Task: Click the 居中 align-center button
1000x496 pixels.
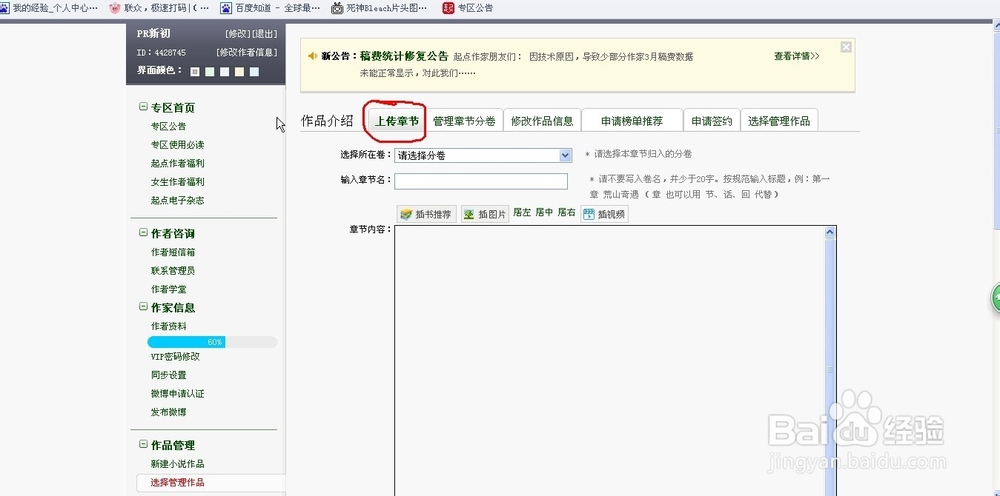Action: pyautogui.click(x=544, y=213)
